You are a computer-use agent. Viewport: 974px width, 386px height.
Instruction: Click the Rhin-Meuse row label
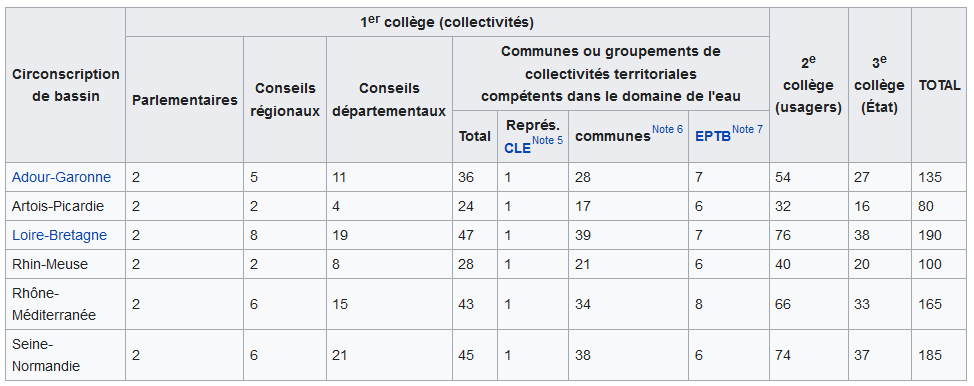(50, 264)
